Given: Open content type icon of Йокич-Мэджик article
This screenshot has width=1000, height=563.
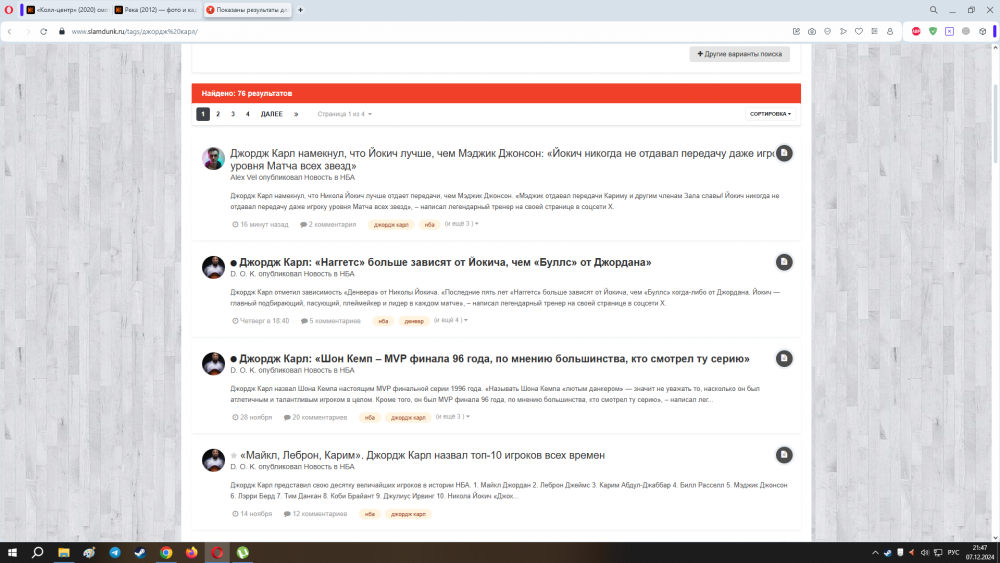Looking at the screenshot, I should point(784,153).
